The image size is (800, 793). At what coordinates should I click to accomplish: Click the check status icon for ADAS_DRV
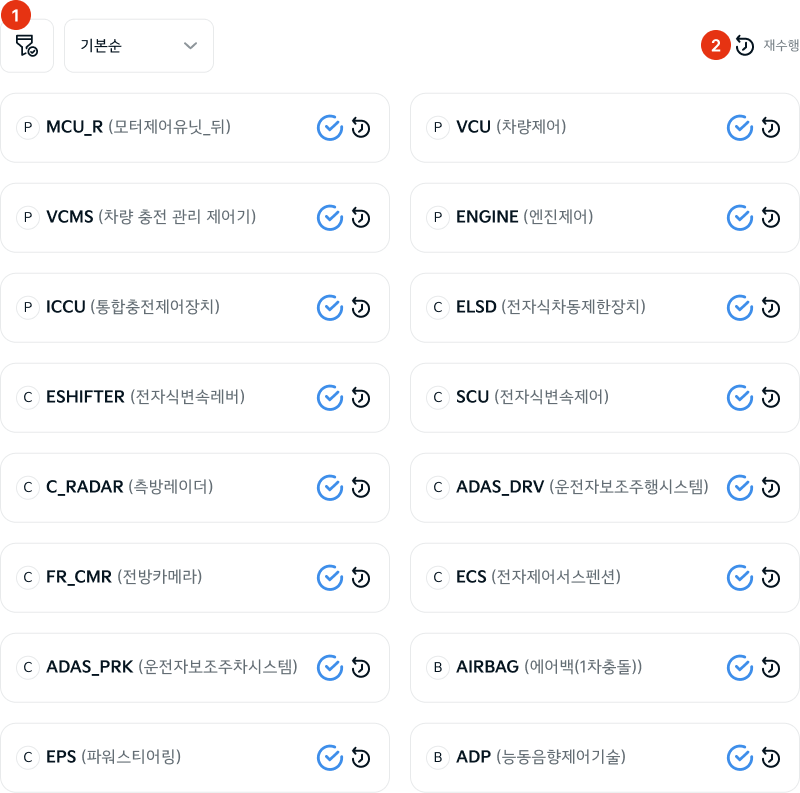tap(740, 488)
